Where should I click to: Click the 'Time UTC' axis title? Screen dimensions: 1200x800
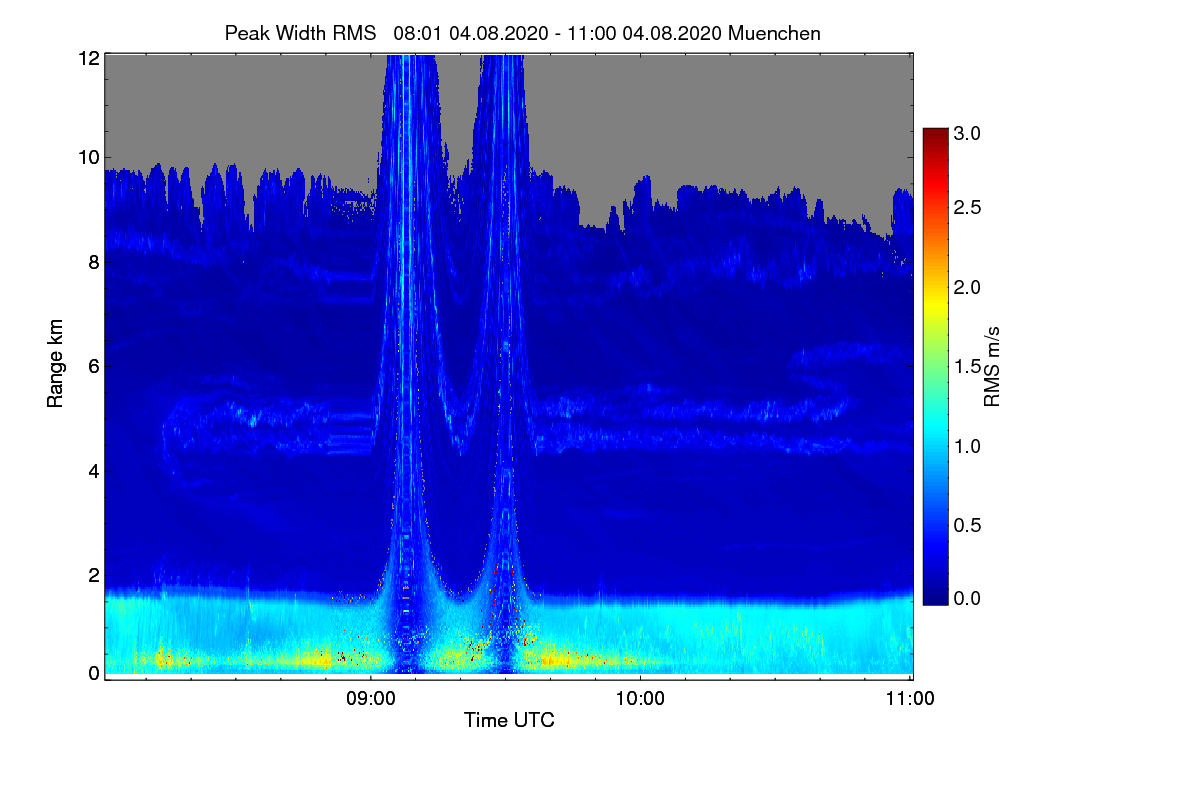click(x=509, y=720)
